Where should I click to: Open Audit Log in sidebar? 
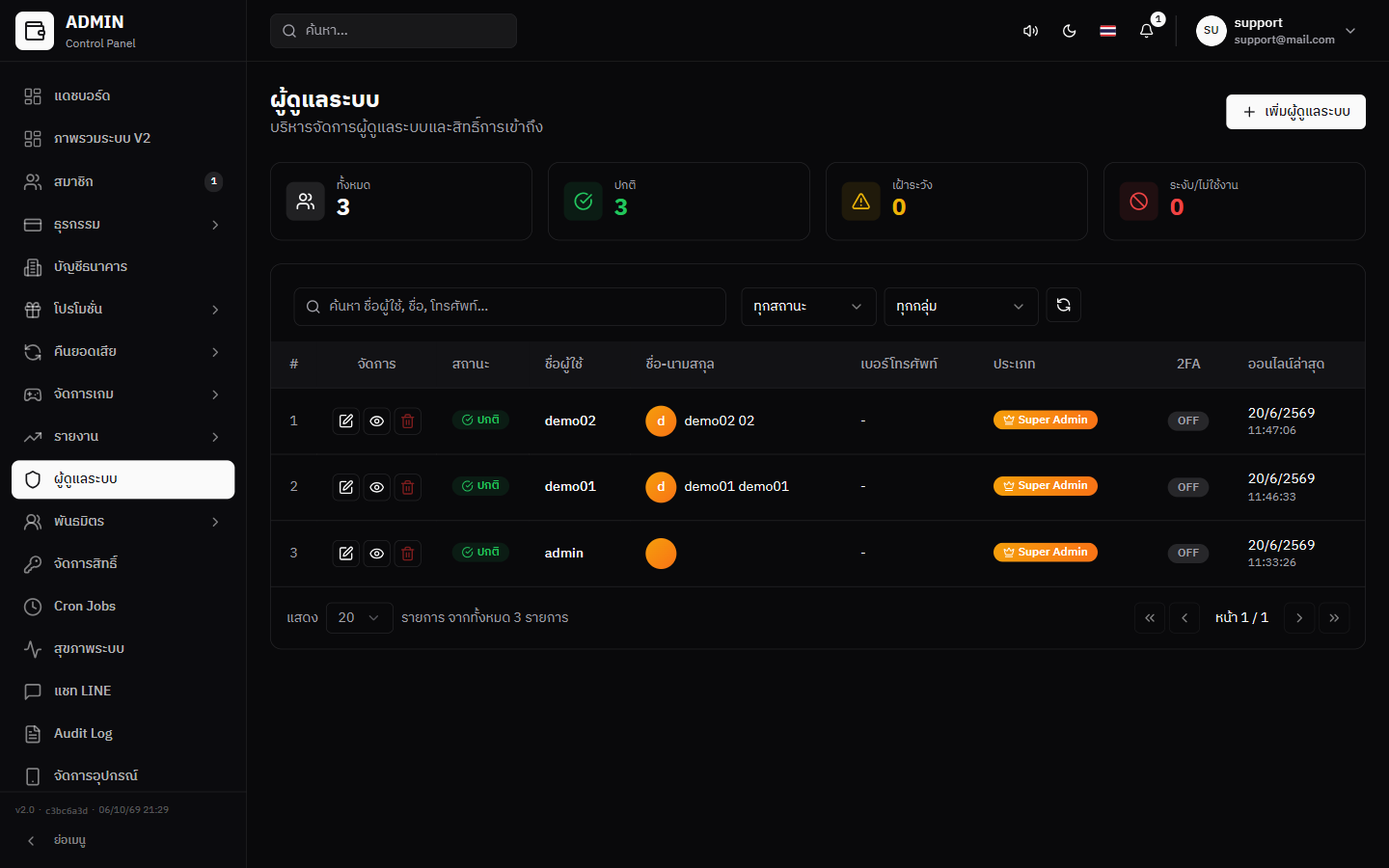point(123,733)
